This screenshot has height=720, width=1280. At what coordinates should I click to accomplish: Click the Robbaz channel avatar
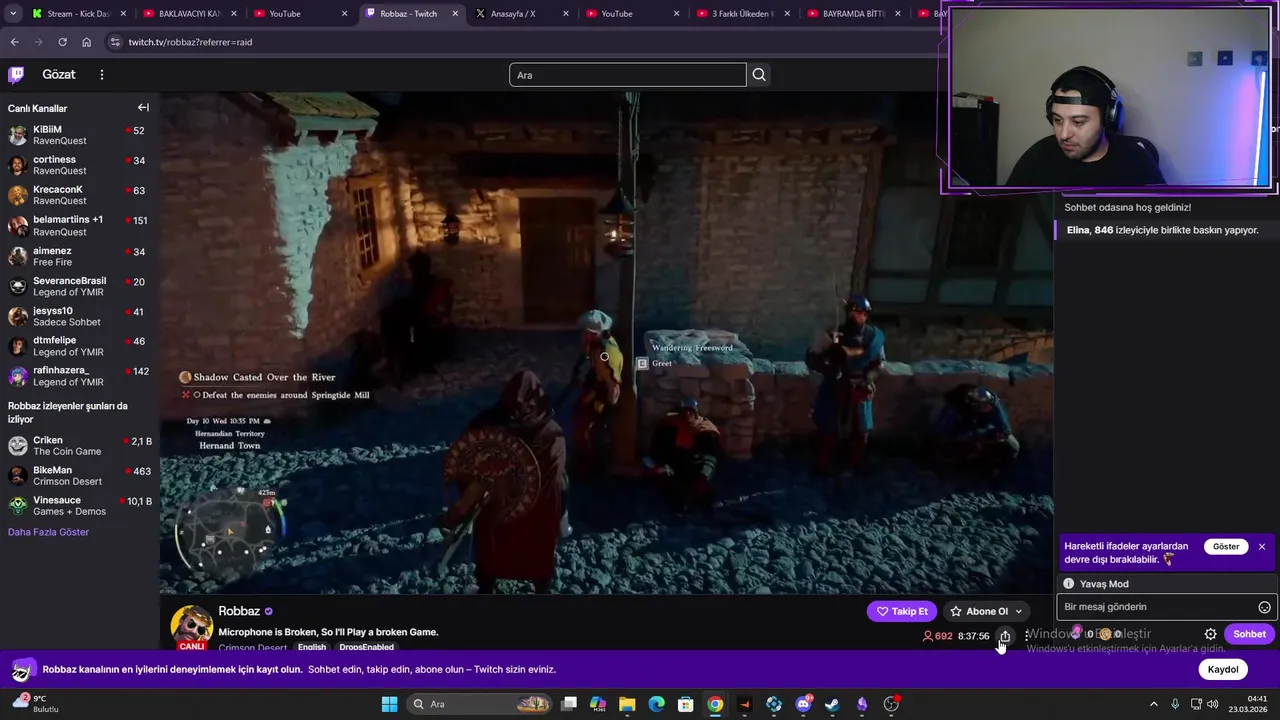(x=191, y=627)
